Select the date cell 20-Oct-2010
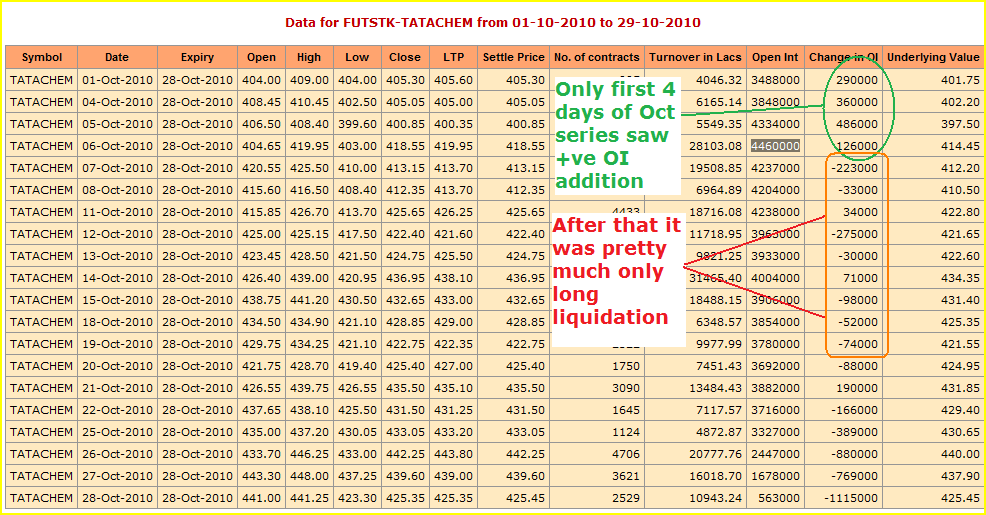This screenshot has width=986, height=515. (x=118, y=366)
